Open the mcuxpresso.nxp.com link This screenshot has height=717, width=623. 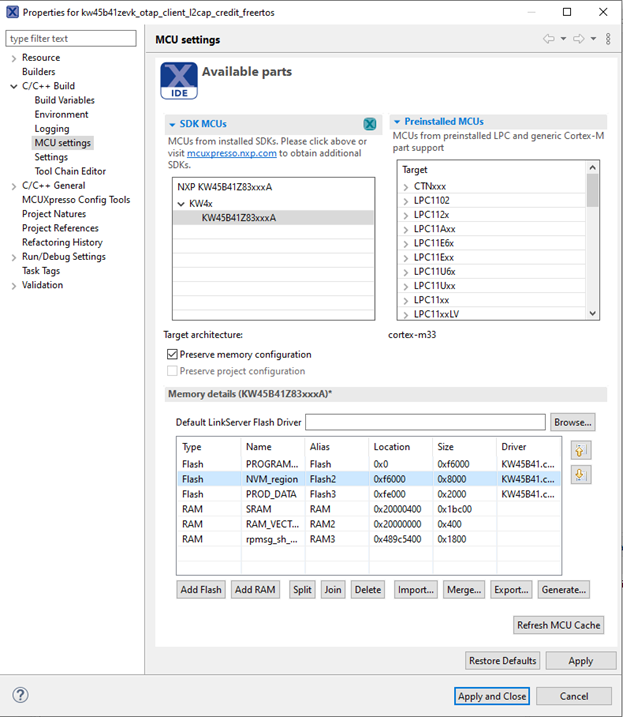(x=231, y=153)
